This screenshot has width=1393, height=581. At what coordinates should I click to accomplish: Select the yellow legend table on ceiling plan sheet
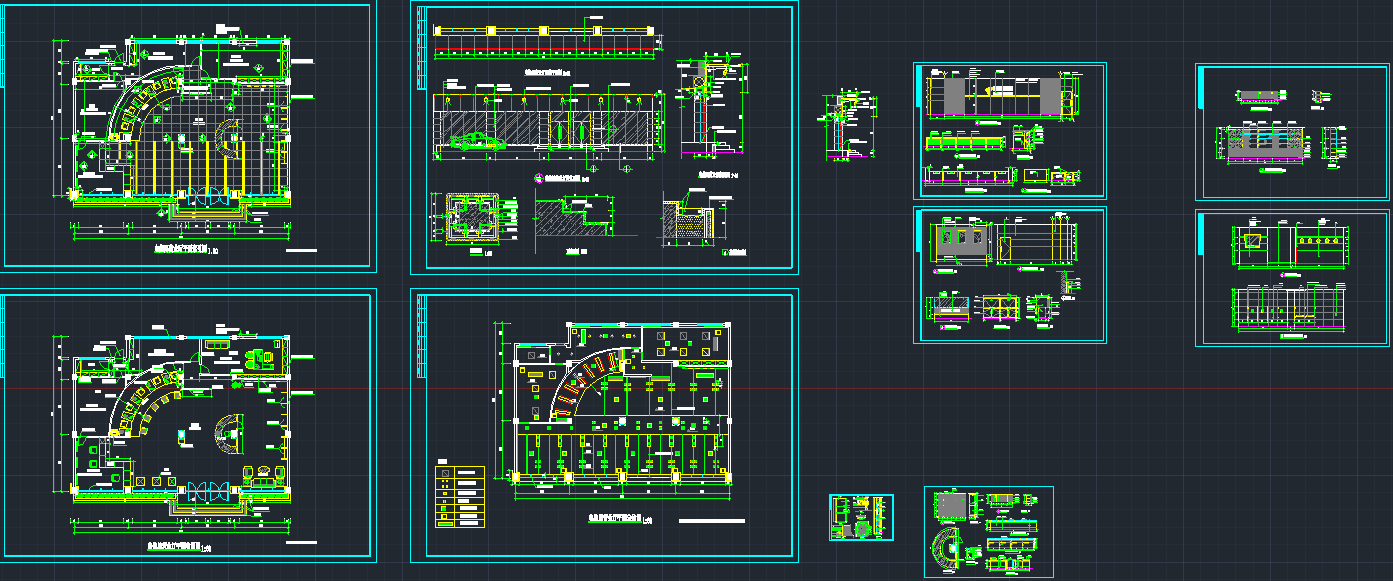459,496
